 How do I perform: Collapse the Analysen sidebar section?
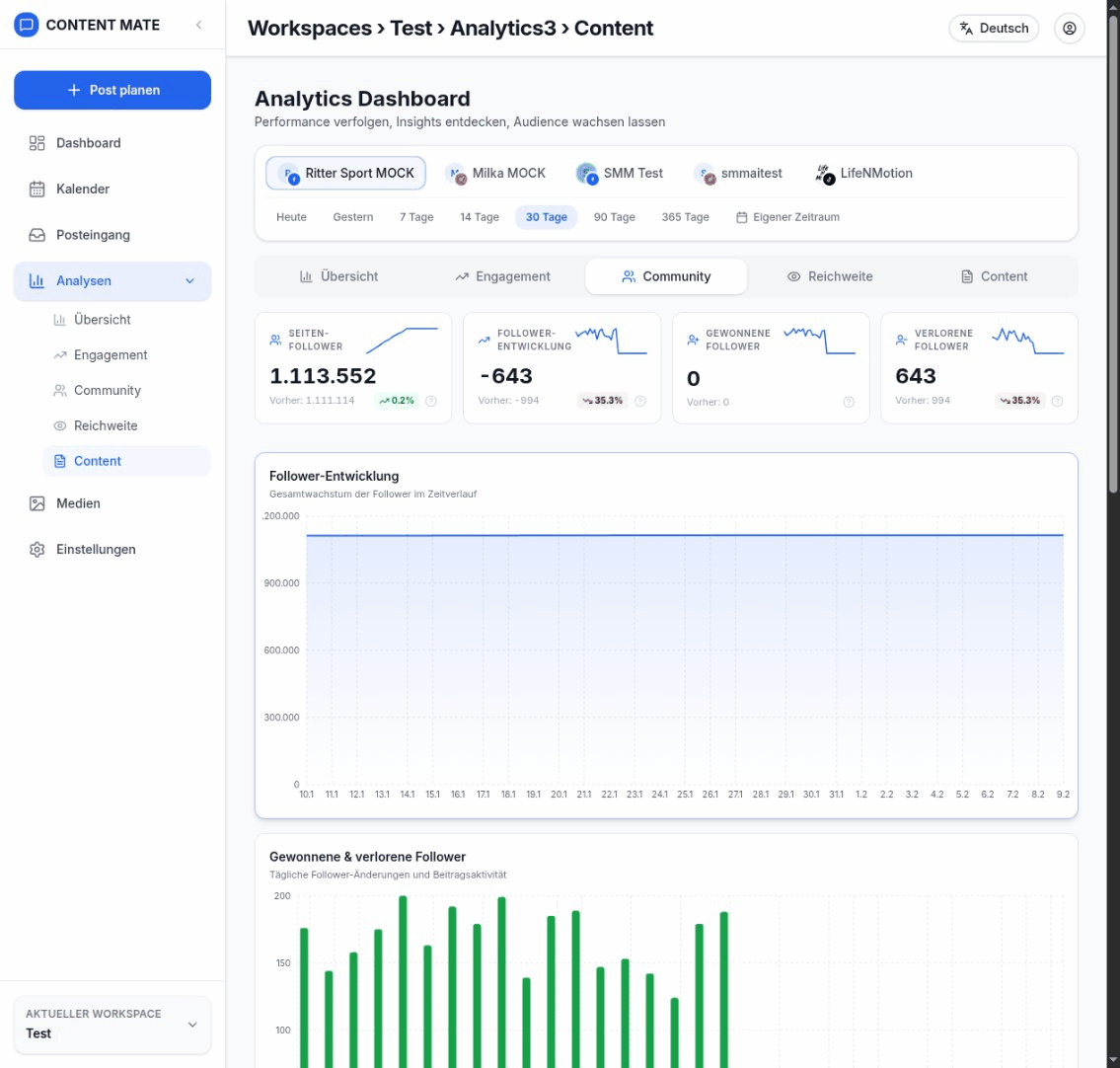point(190,281)
